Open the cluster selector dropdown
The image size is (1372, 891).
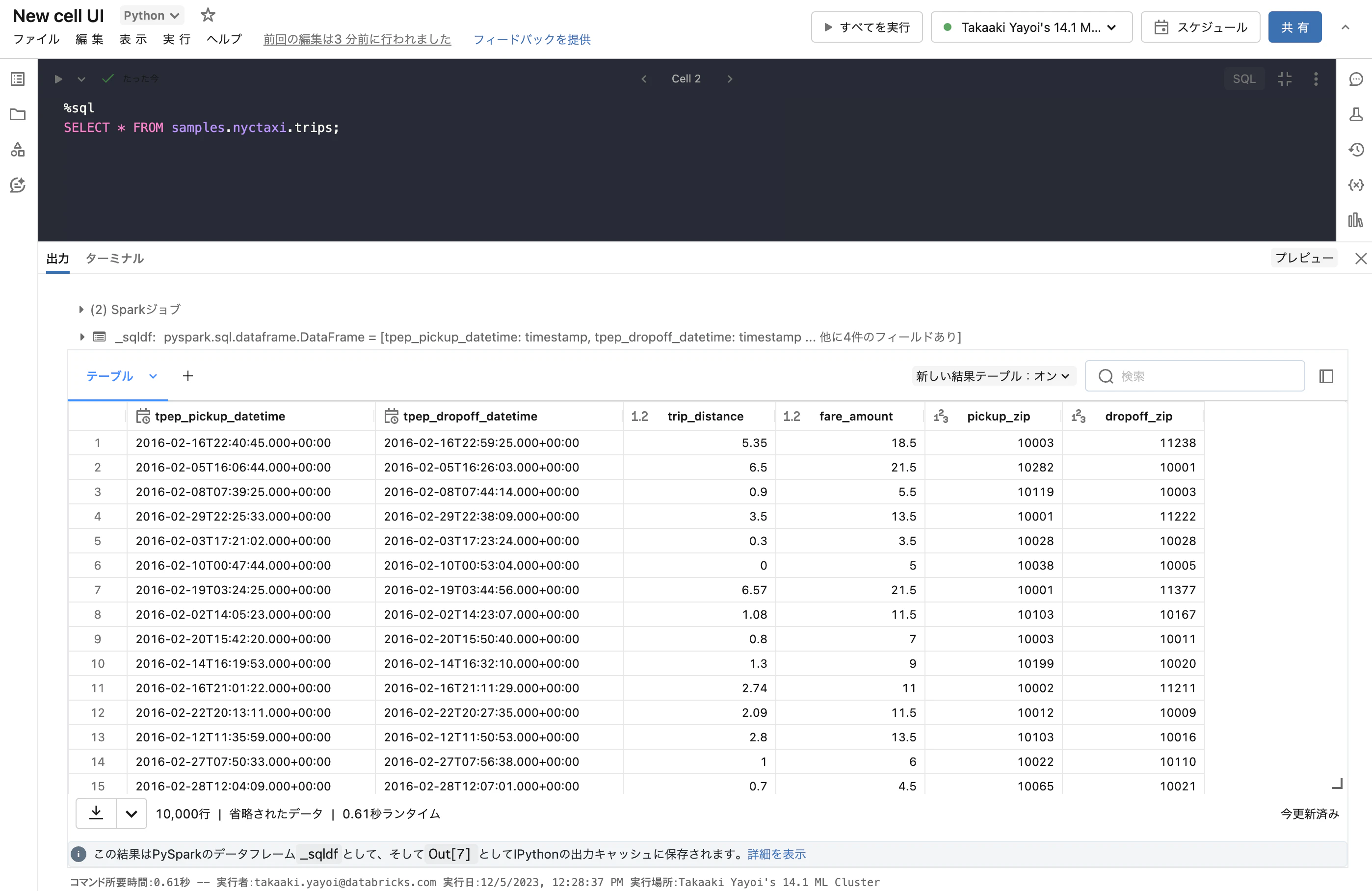click(x=1031, y=27)
